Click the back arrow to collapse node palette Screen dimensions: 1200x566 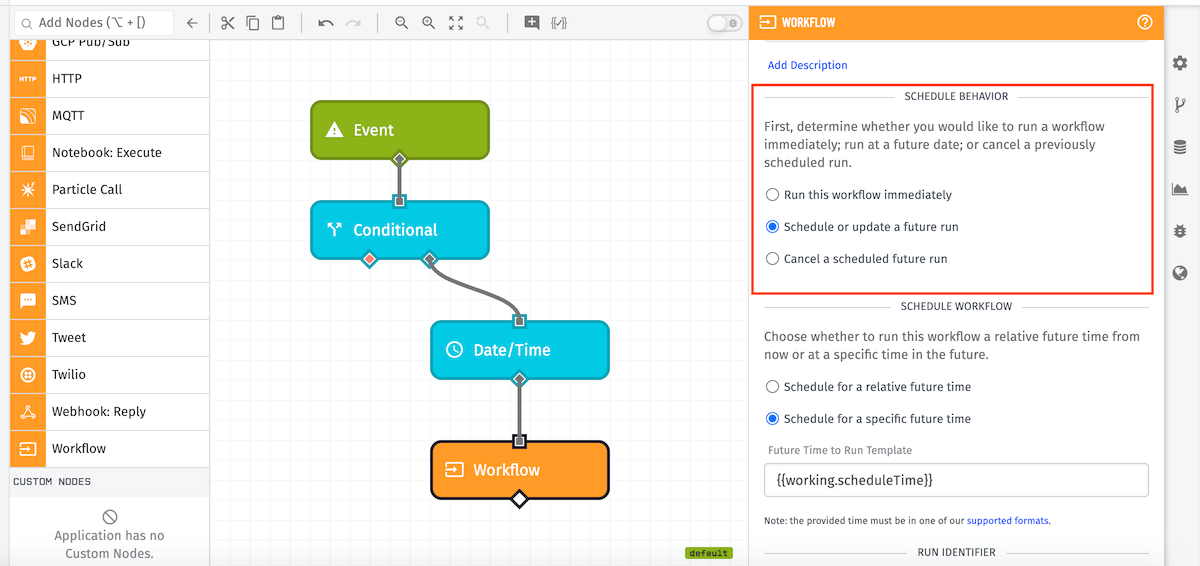click(192, 23)
